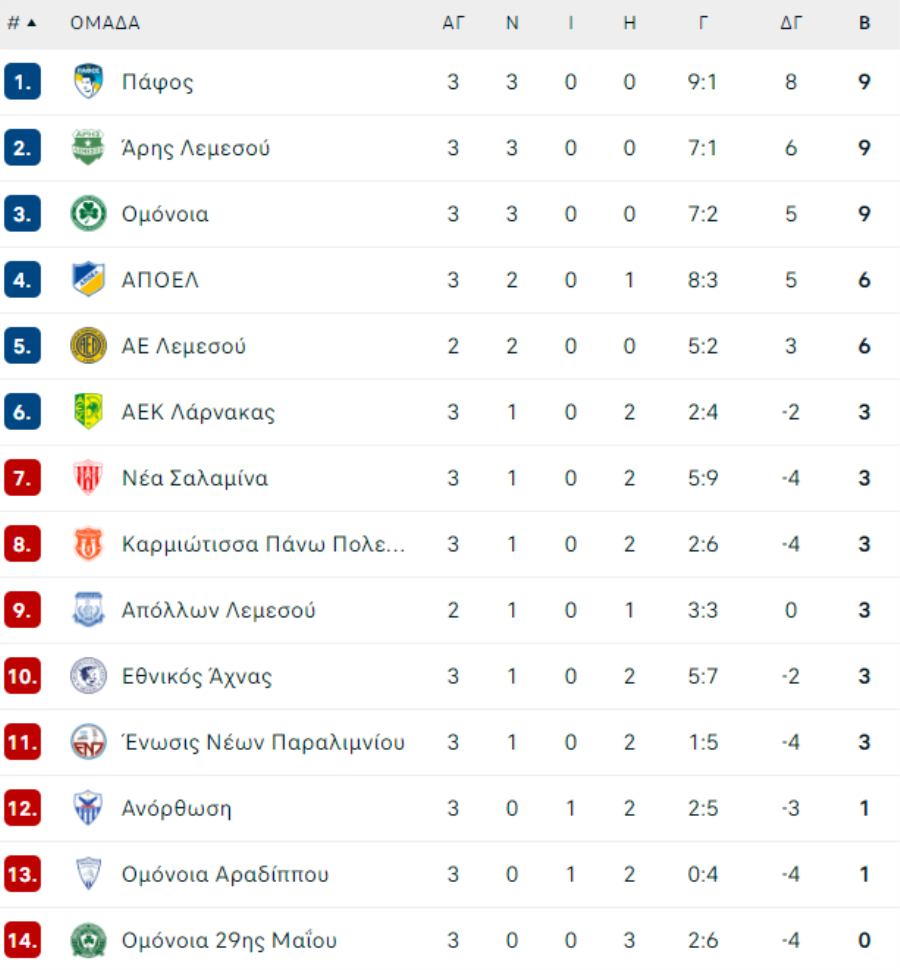The width and height of the screenshot is (900, 970).
Task: Select the ΑΠΟΕΛ shield icon
Action: pyautogui.click(x=88, y=280)
